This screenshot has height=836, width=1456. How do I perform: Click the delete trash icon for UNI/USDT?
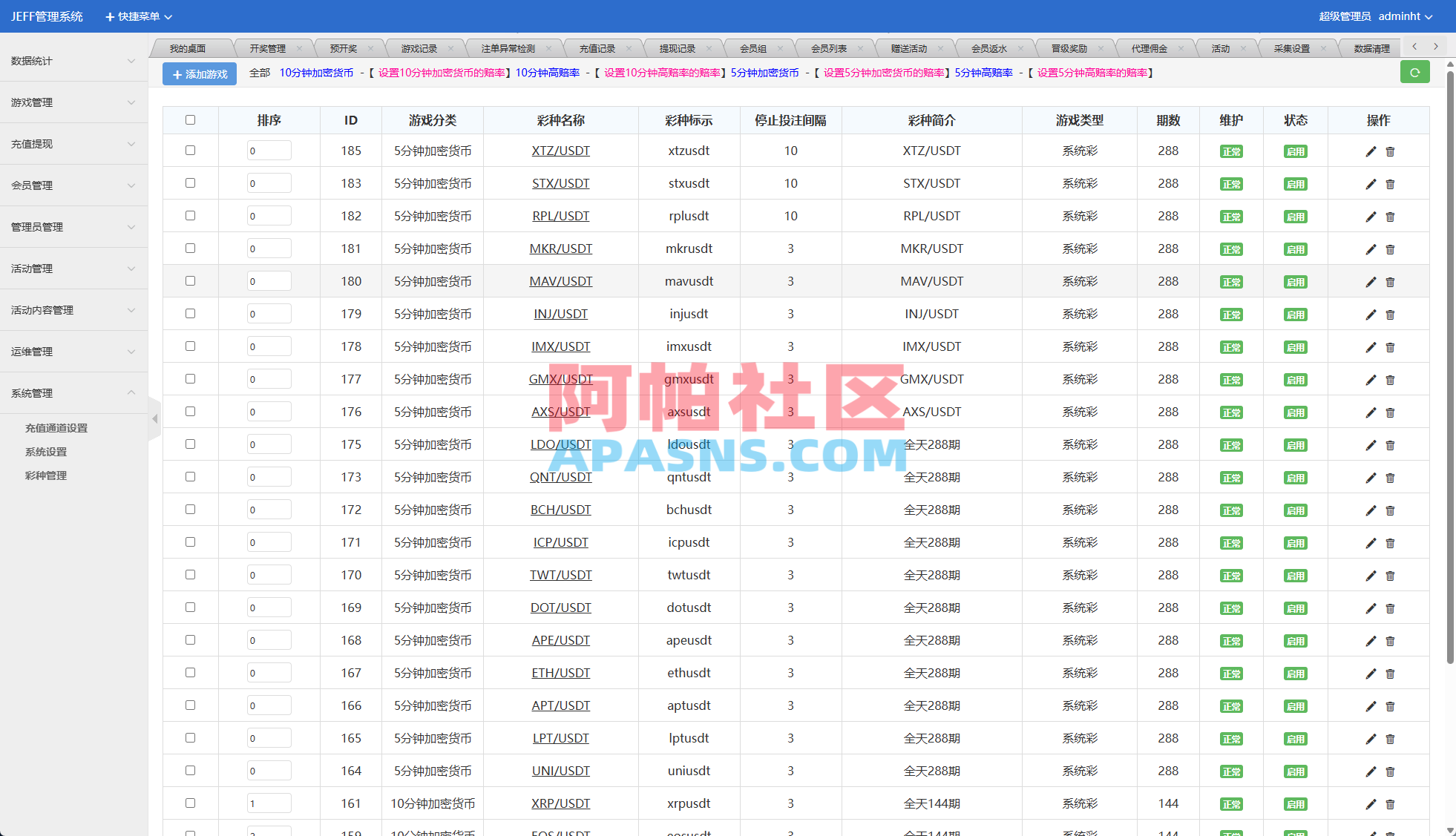pos(1390,771)
